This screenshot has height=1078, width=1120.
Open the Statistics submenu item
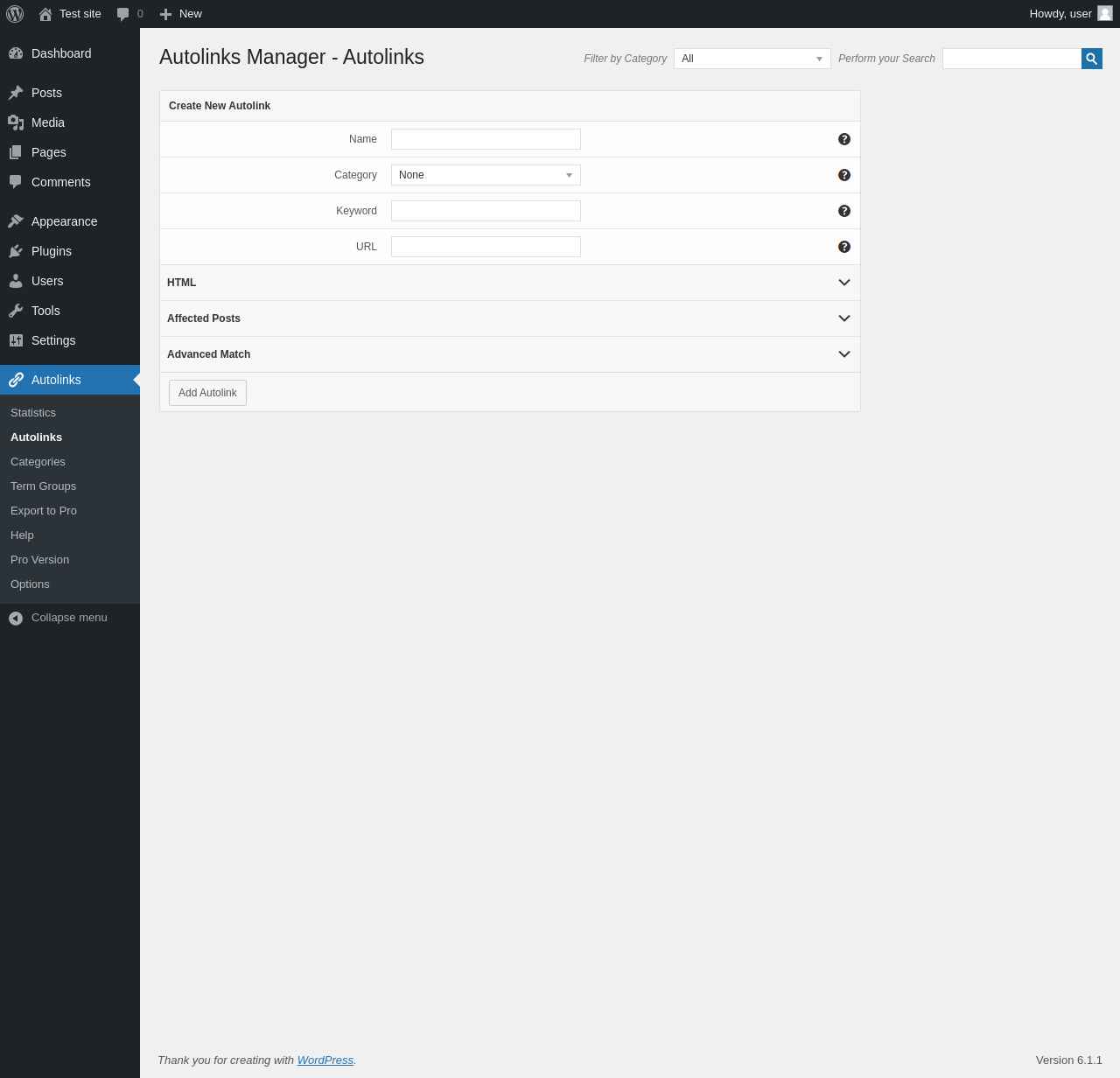(70, 413)
